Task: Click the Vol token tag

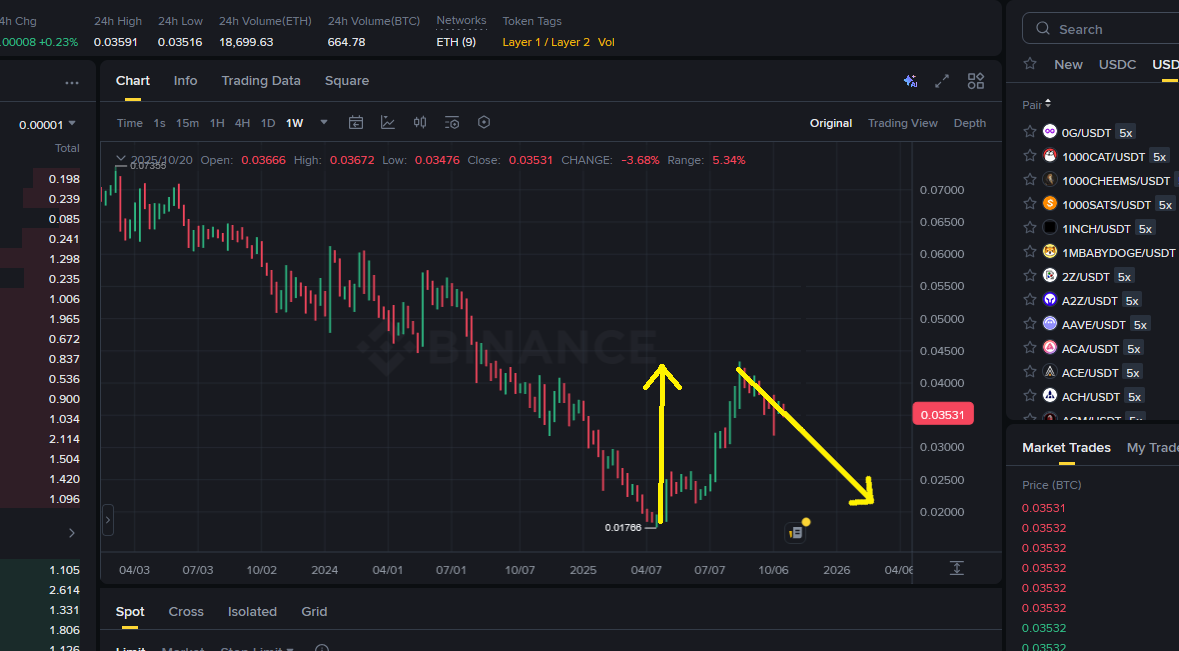Action: click(x=606, y=42)
